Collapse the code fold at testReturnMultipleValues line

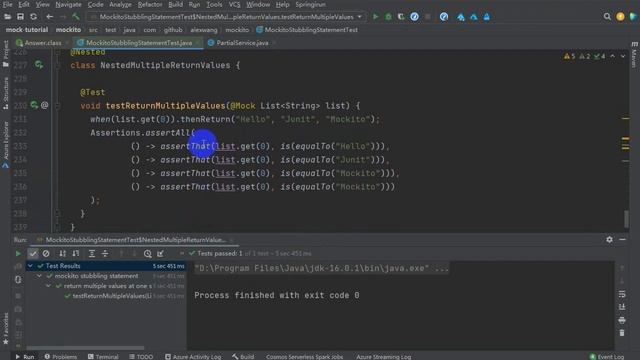[58, 106]
